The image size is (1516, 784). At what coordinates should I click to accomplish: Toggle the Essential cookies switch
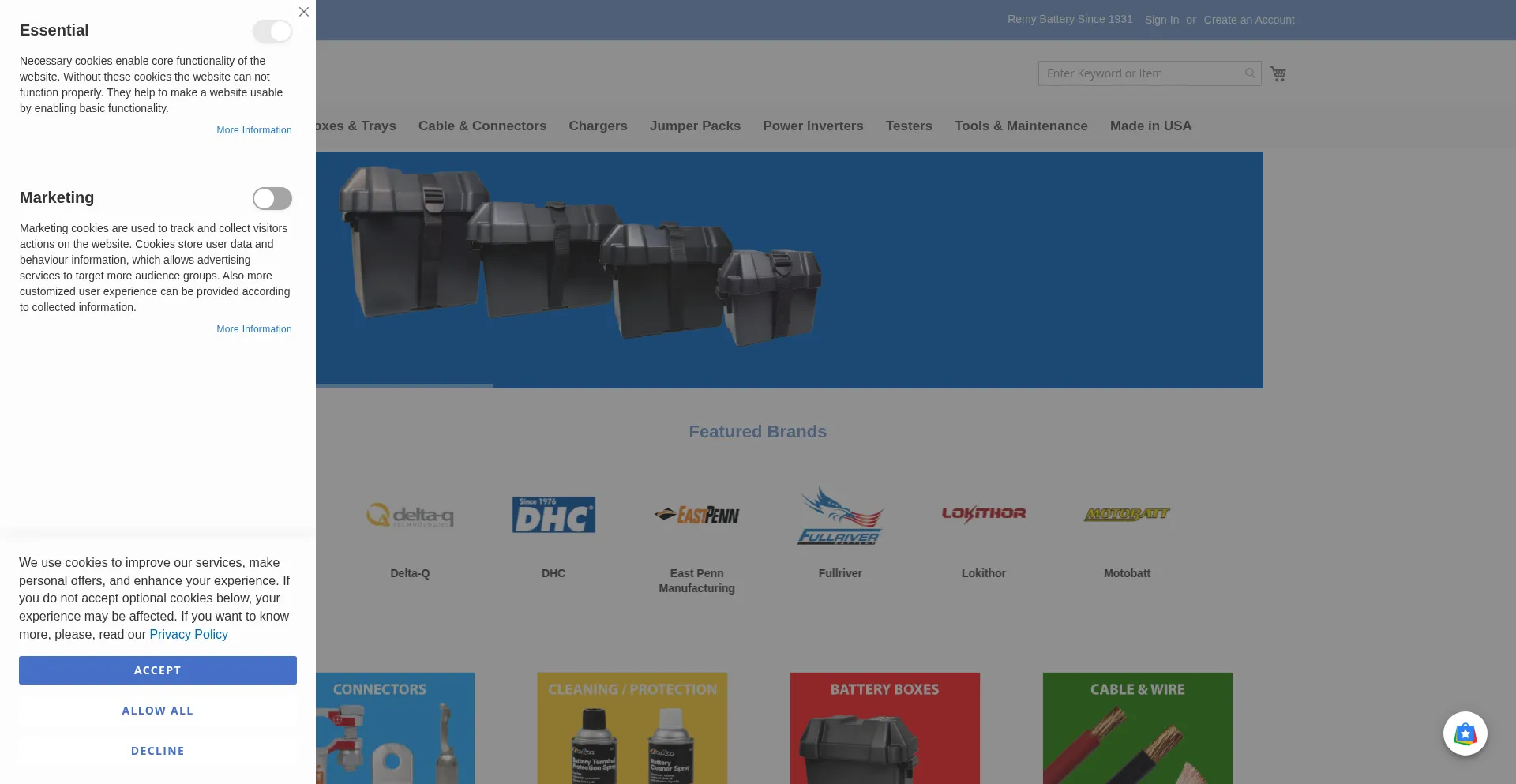click(272, 31)
